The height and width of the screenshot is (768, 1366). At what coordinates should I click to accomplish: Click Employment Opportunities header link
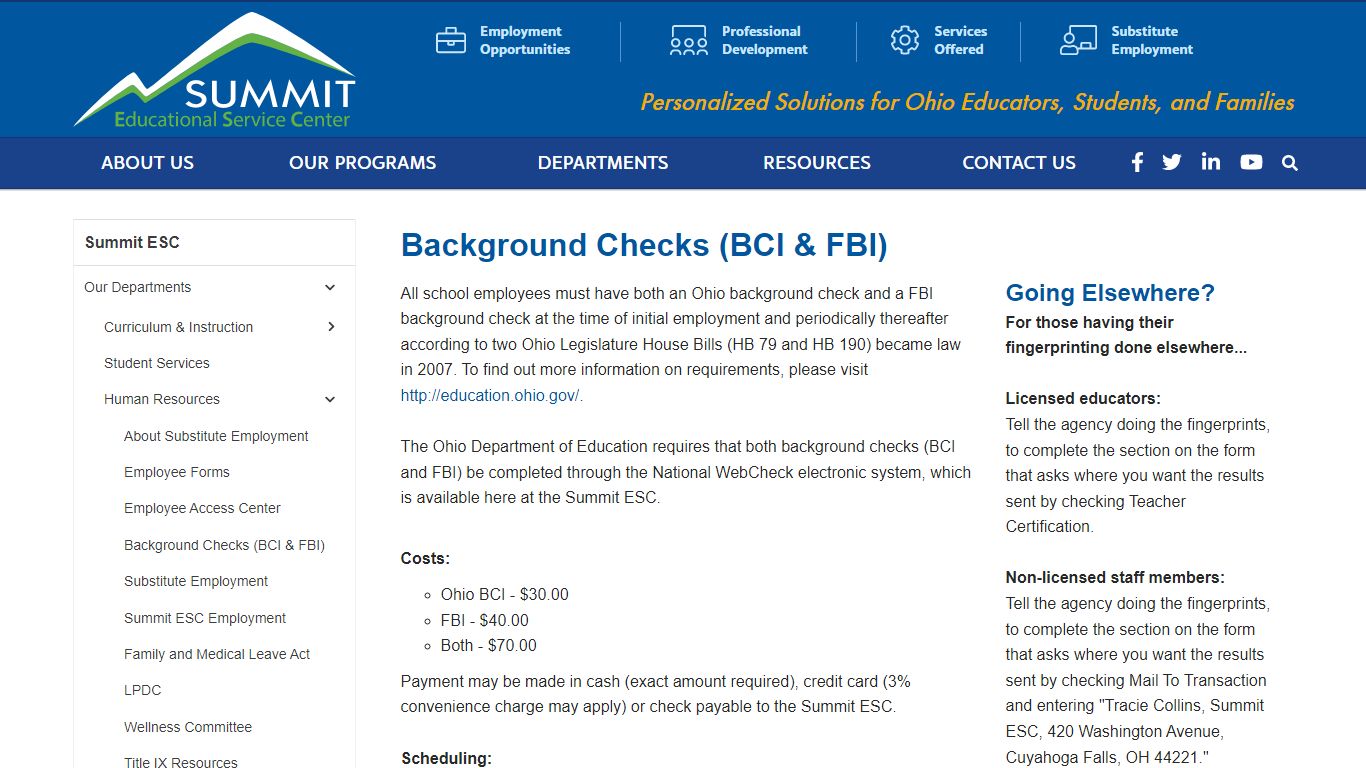[525, 40]
